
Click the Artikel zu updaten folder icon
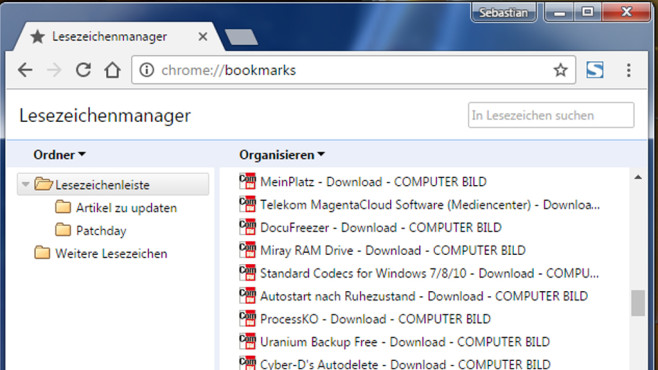click(x=63, y=207)
